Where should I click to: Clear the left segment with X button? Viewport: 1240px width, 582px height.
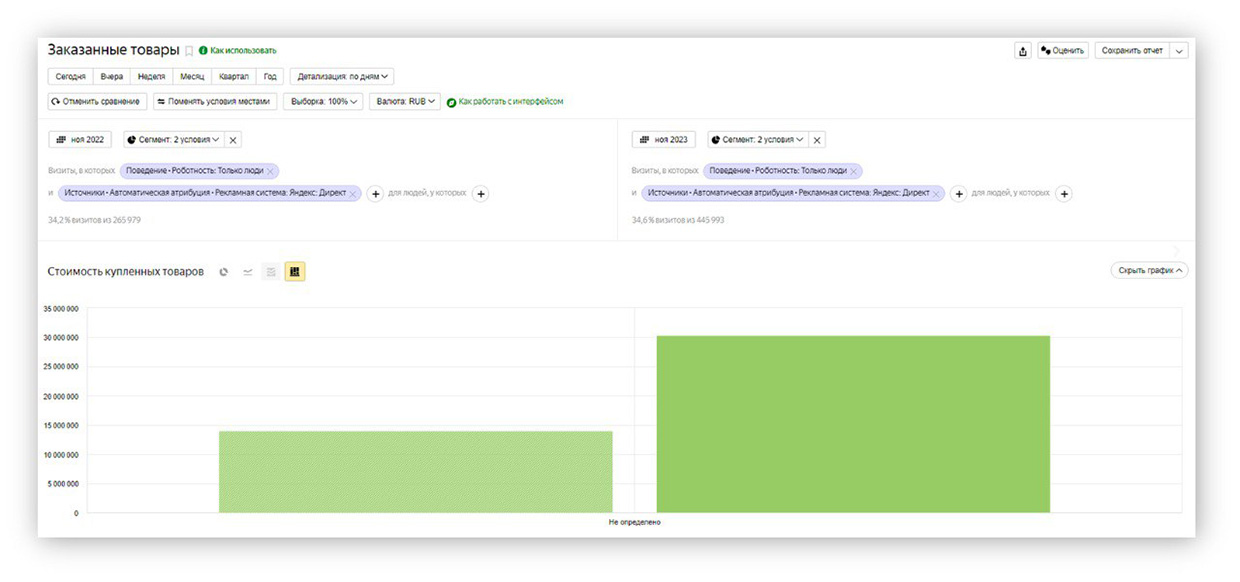pyautogui.click(x=233, y=140)
